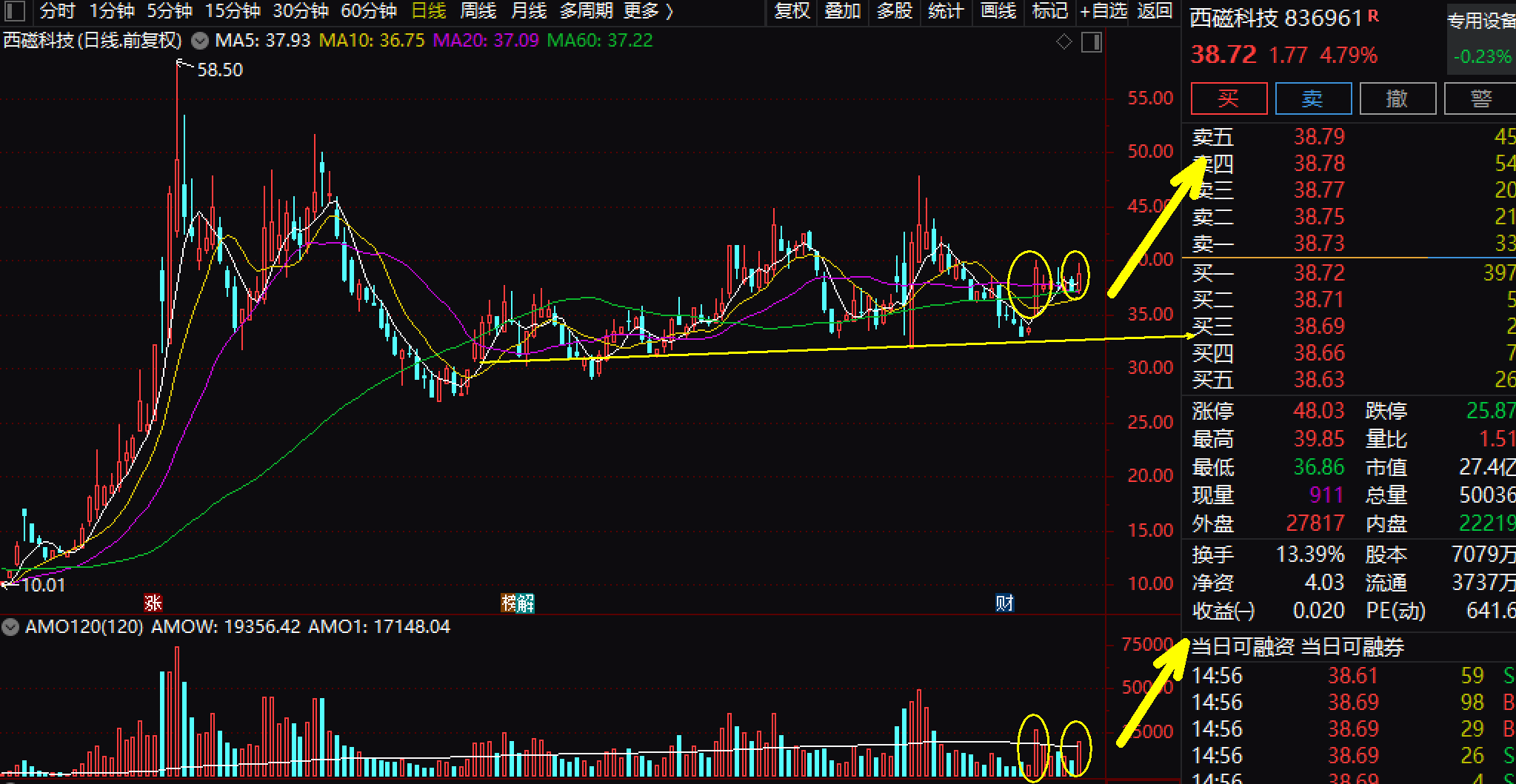Click the 买五 price 38.63
Image resolution: width=1516 pixels, height=784 pixels.
pos(1319,380)
